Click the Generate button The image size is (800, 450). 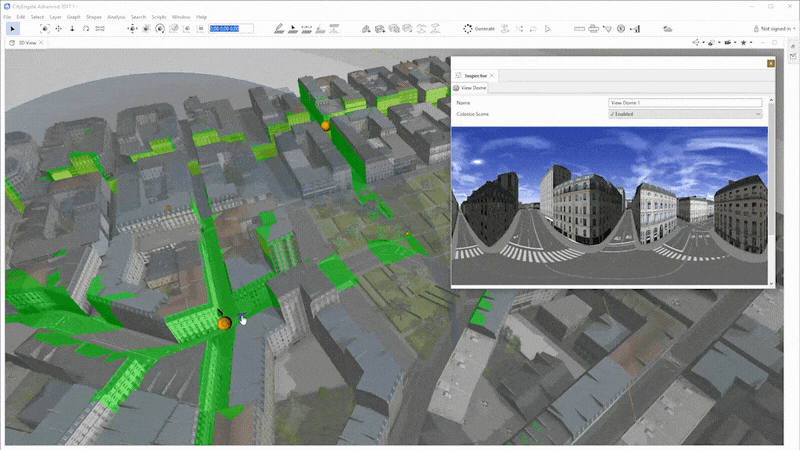479,29
